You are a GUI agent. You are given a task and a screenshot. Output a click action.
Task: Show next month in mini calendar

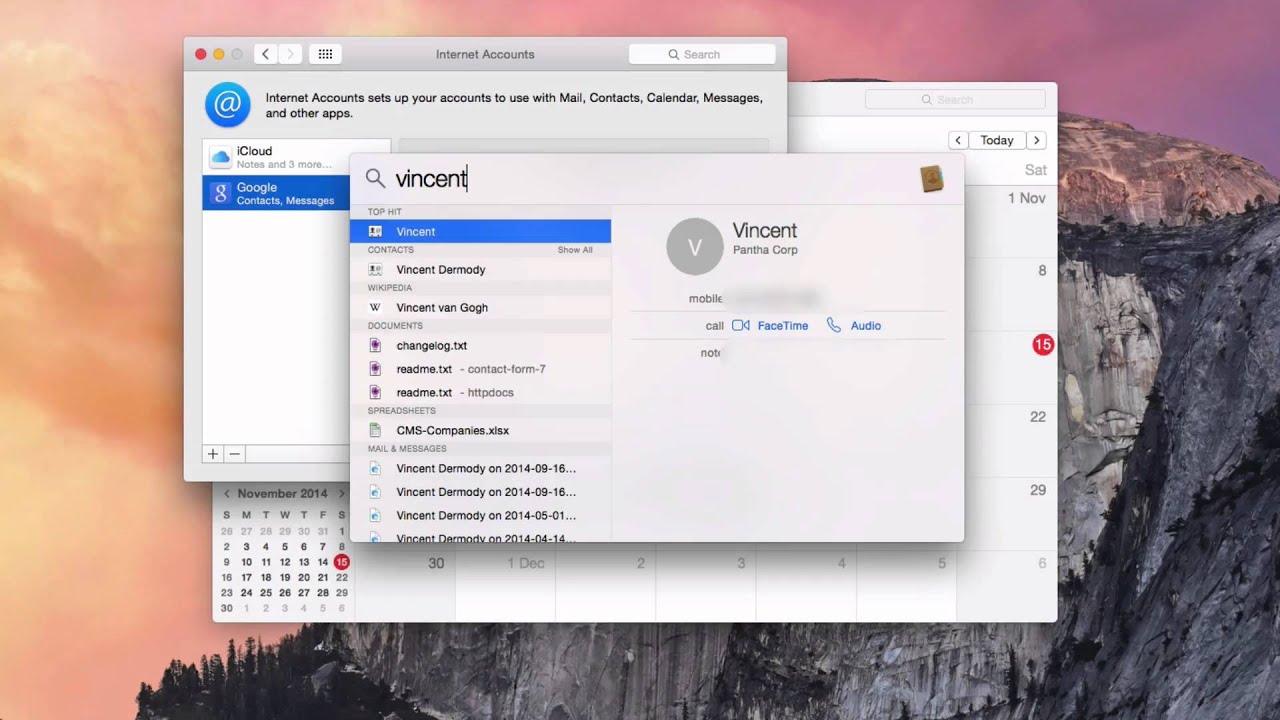[x=342, y=494]
